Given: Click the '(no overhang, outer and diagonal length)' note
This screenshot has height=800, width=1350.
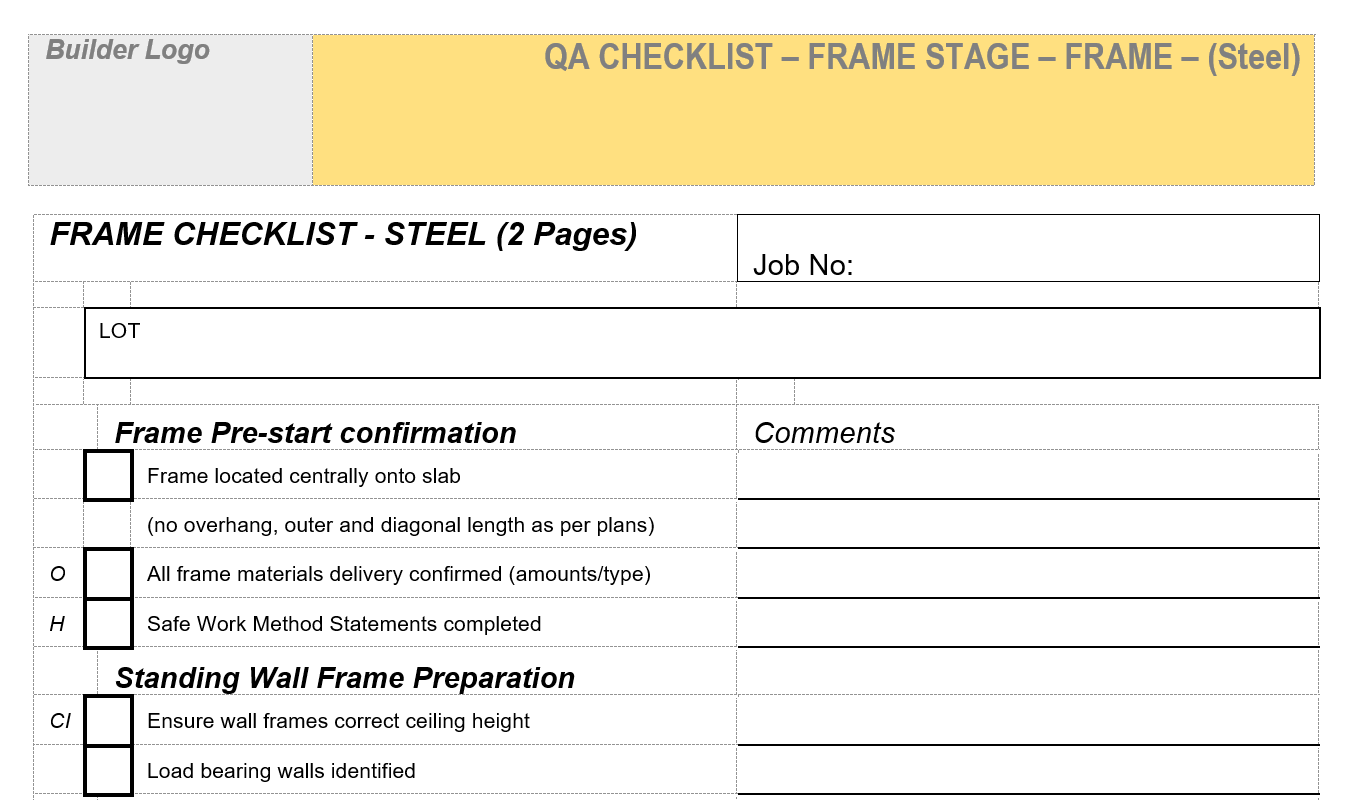Looking at the screenshot, I should (401, 525).
